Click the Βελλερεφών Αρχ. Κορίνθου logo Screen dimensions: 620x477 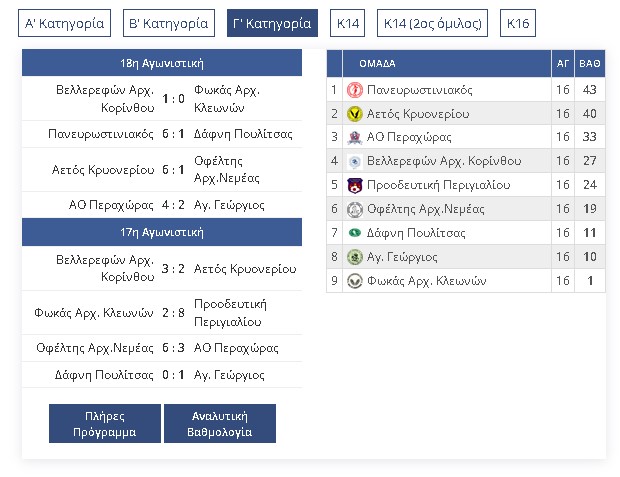(x=354, y=161)
